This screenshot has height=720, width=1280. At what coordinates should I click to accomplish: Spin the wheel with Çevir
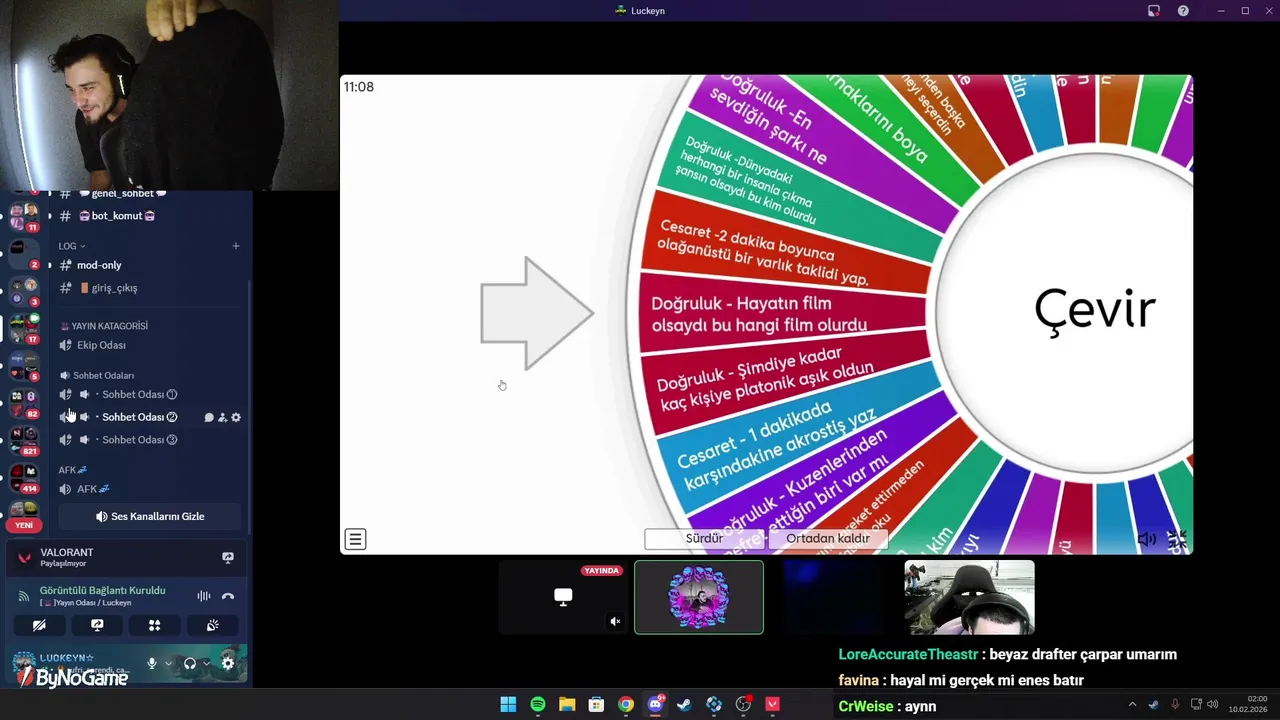pos(1094,310)
